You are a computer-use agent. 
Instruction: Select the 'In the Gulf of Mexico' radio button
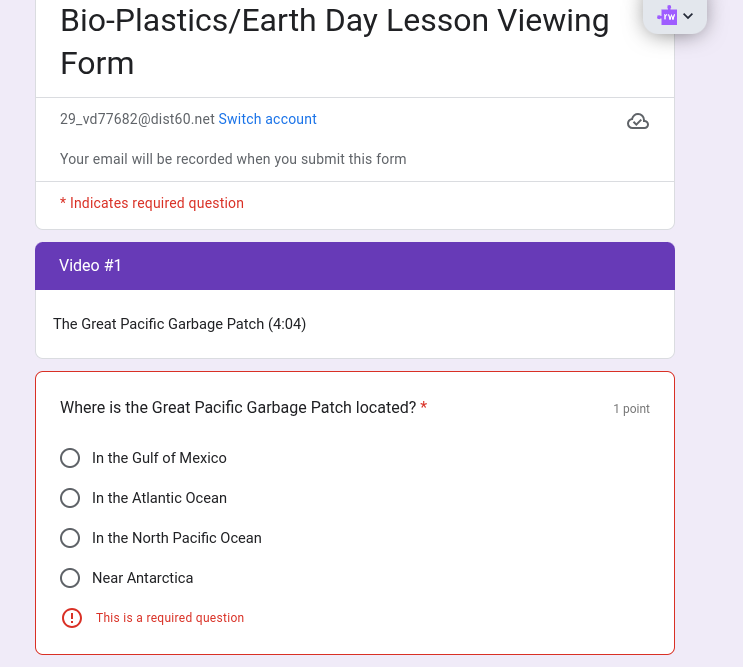pos(70,458)
